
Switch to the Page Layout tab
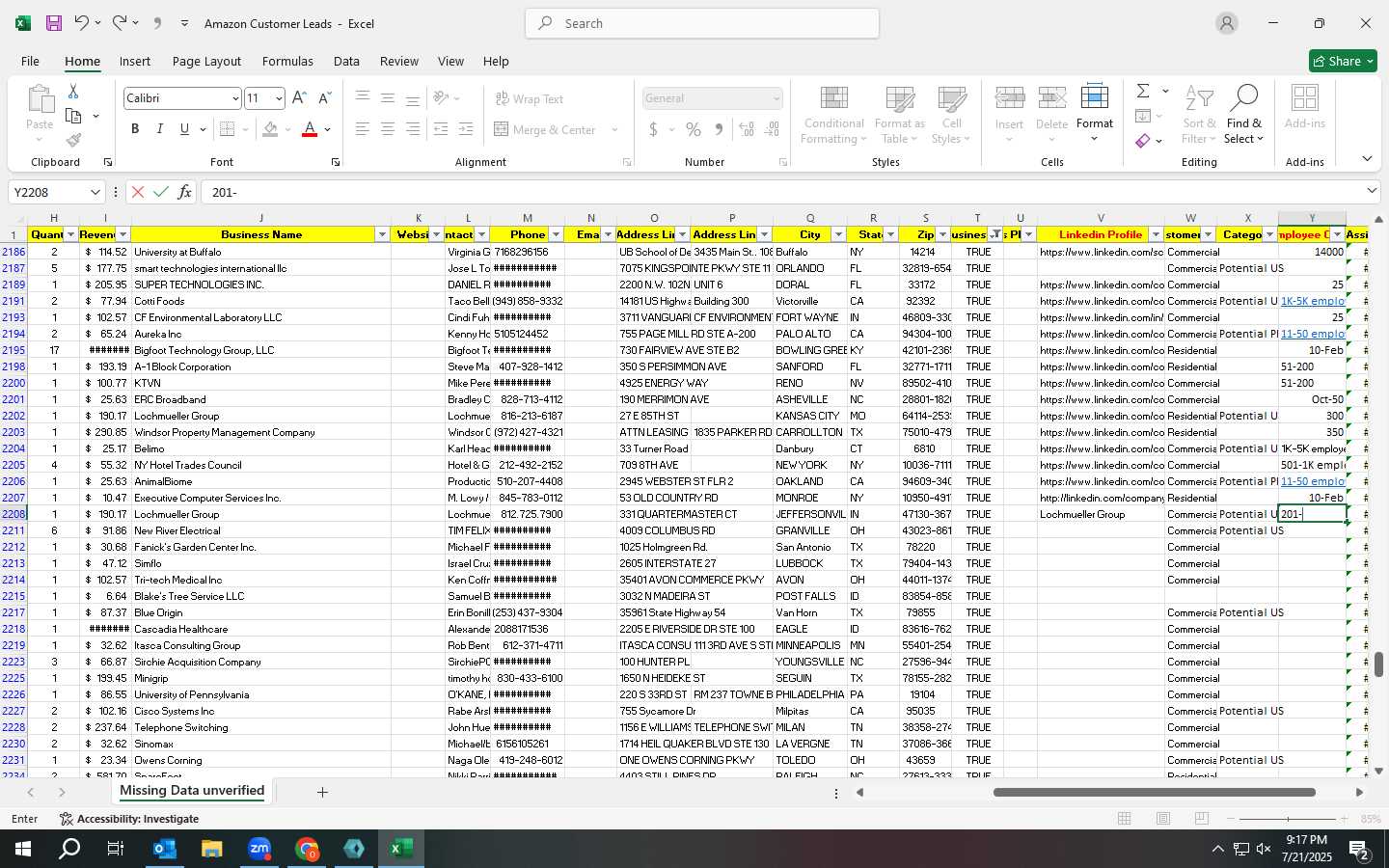point(206,61)
